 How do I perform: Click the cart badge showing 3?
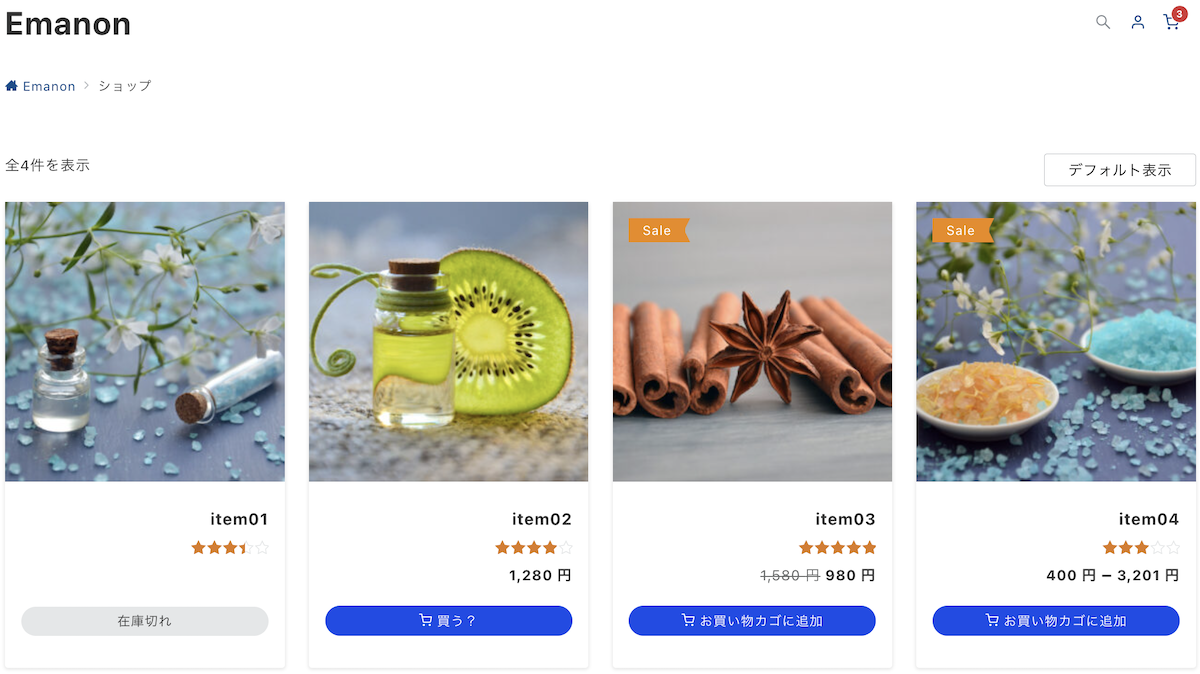(1179, 13)
